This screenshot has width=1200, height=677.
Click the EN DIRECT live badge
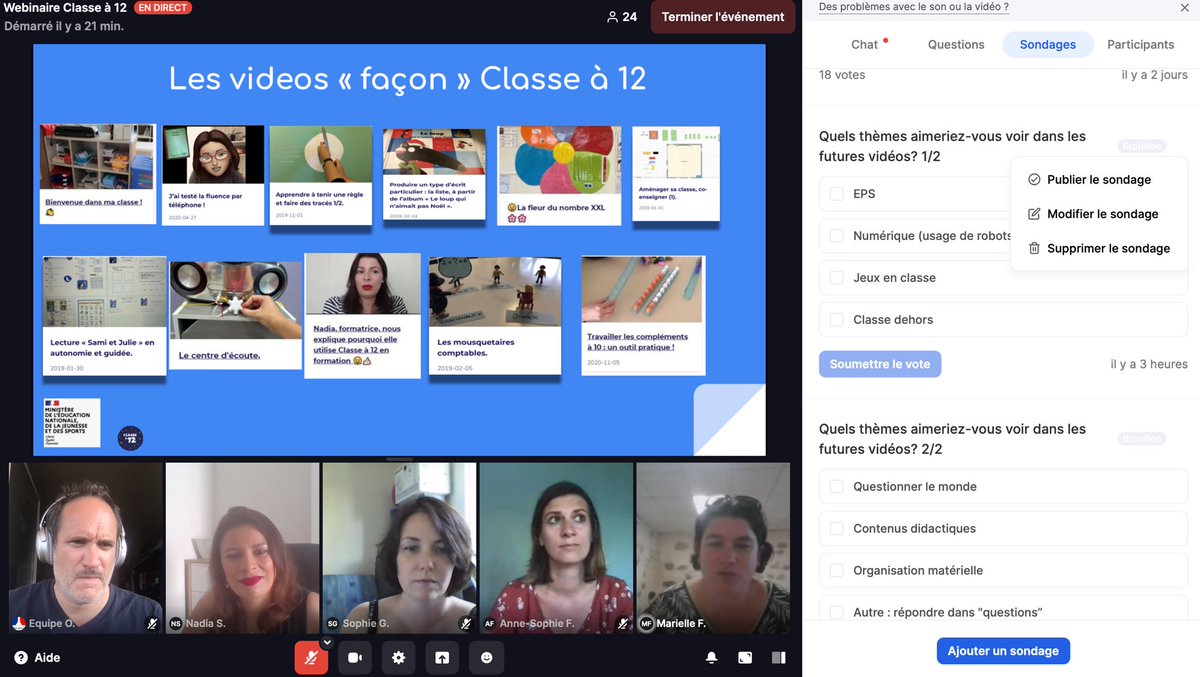click(163, 8)
